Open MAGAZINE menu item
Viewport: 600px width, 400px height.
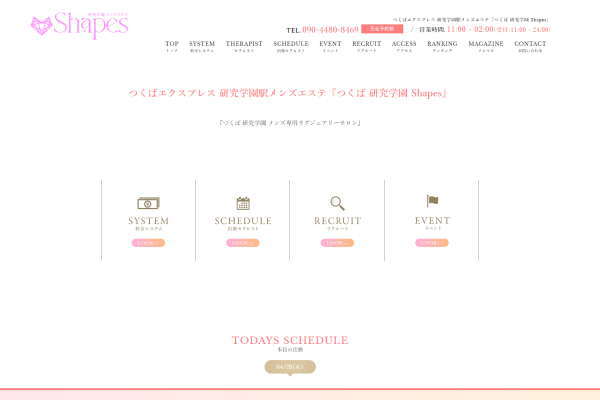pyautogui.click(x=486, y=46)
